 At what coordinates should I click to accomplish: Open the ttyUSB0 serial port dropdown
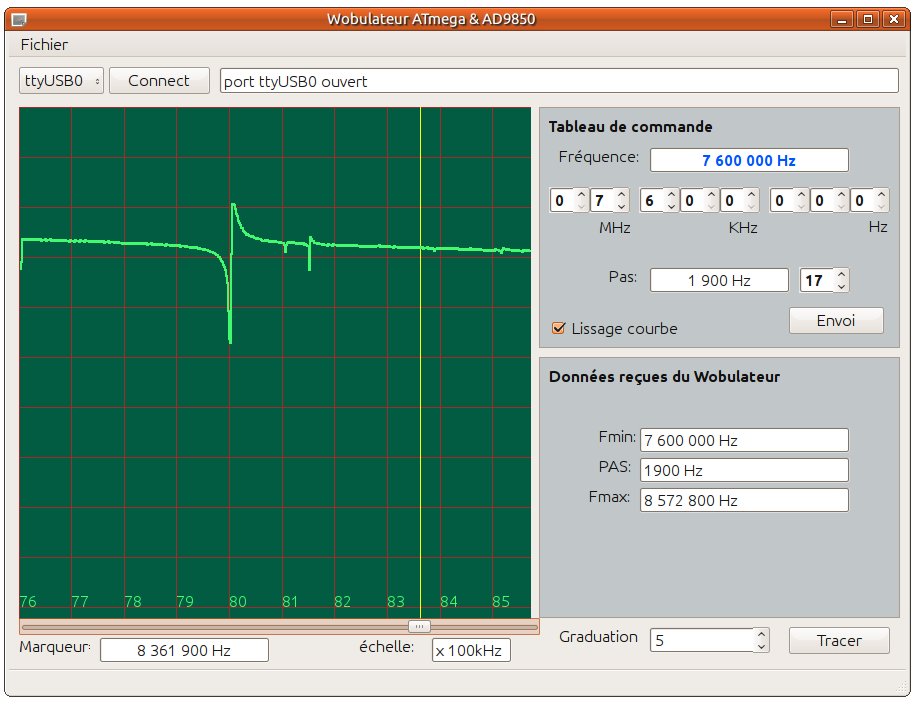point(61,81)
